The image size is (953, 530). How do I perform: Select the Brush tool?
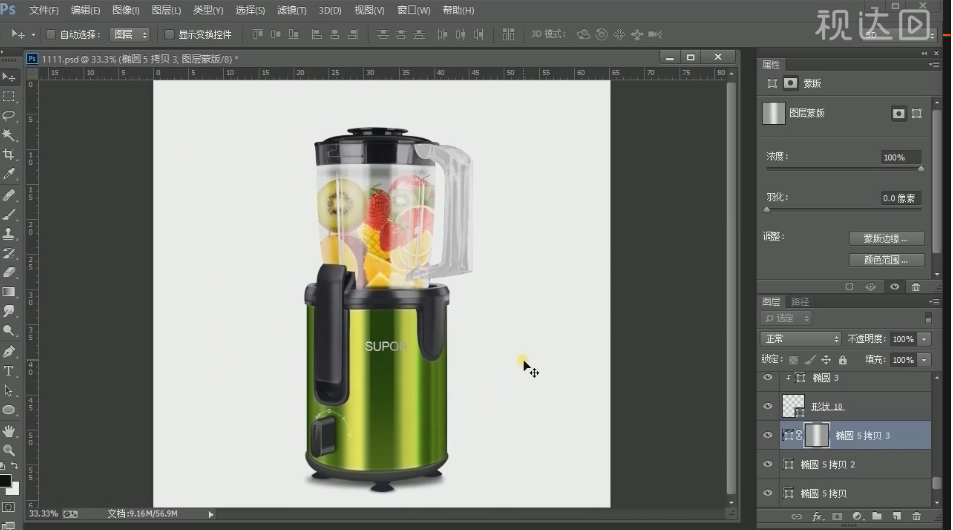pos(9,215)
